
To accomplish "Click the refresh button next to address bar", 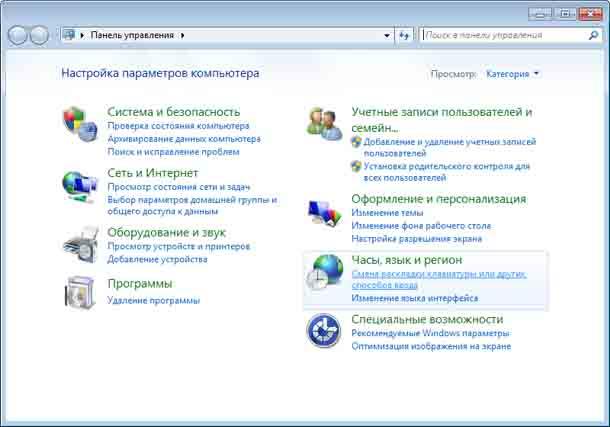I will point(404,35).
